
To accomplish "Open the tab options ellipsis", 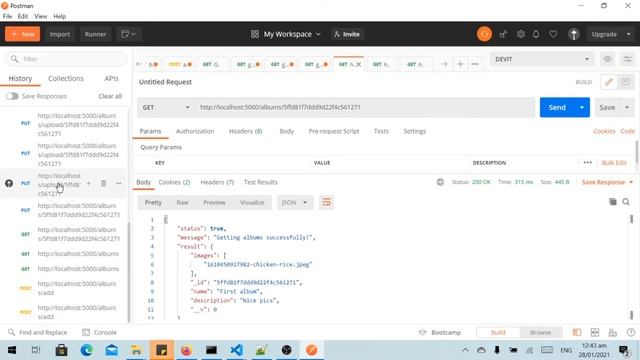I will [x=475, y=64].
